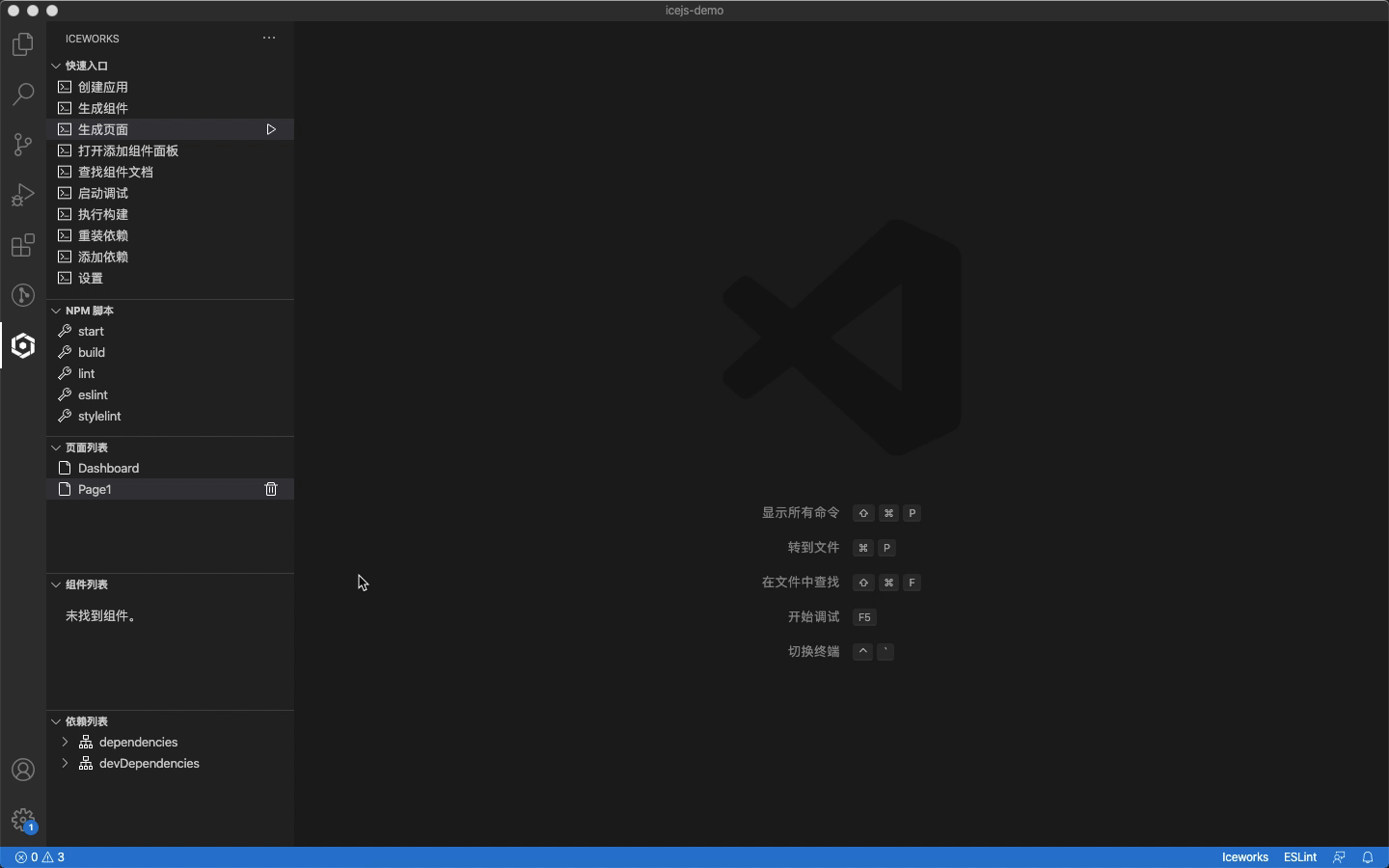The width and height of the screenshot is (1389, 868).
Task: Click the wrench icon beside build script
Action: [65, 352]
